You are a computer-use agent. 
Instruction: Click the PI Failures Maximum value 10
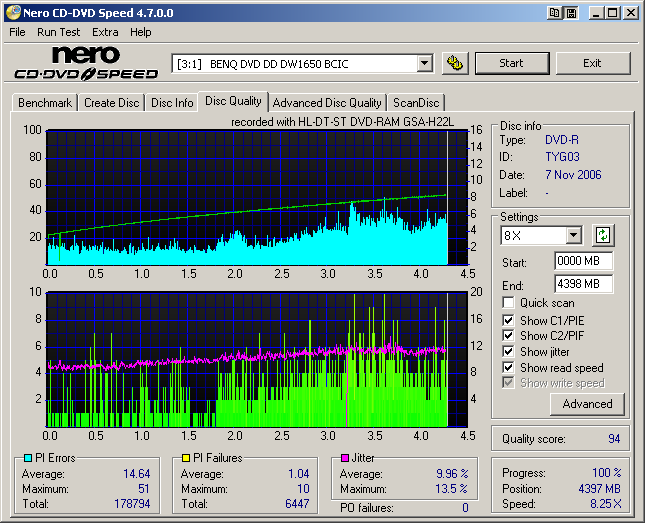[x=303, y=489]
